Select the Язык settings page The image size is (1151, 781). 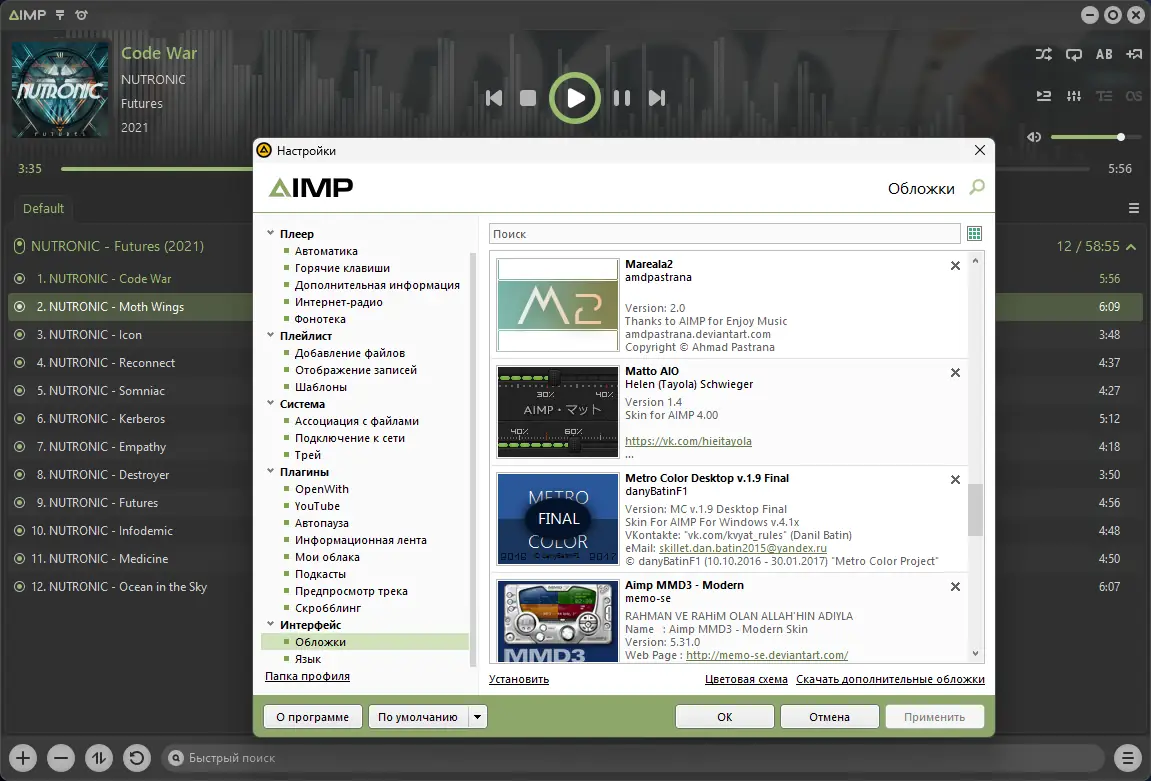308,659
